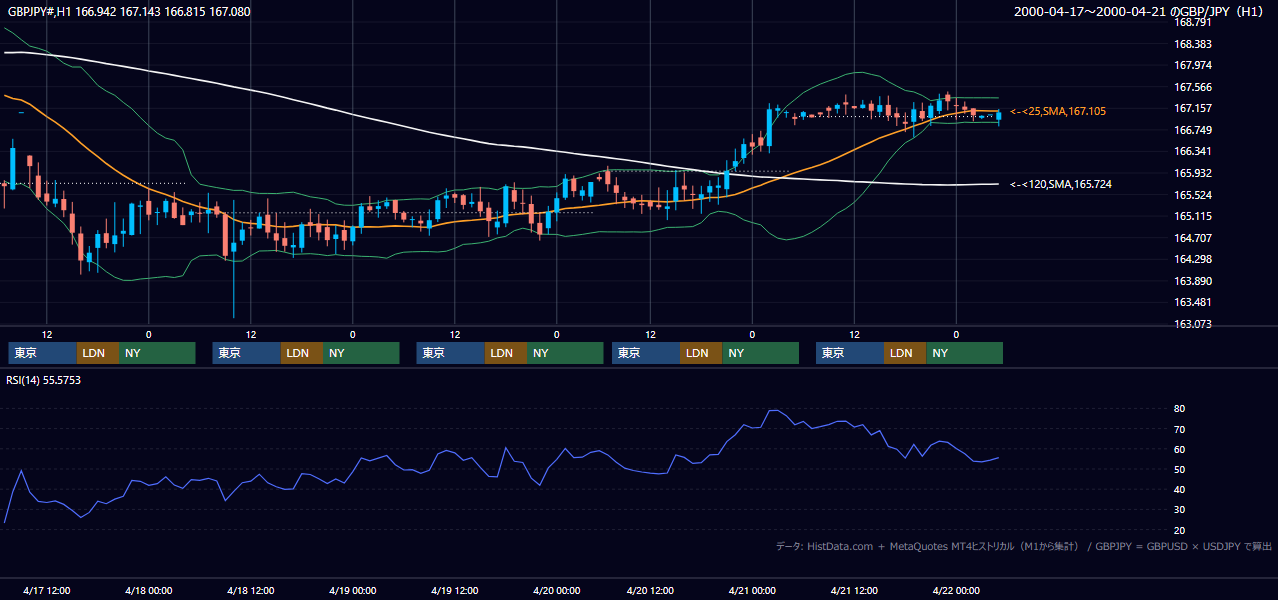1278x600 pixels.
Task: Click RSI axis level 80
Action: click(1180, 409)
